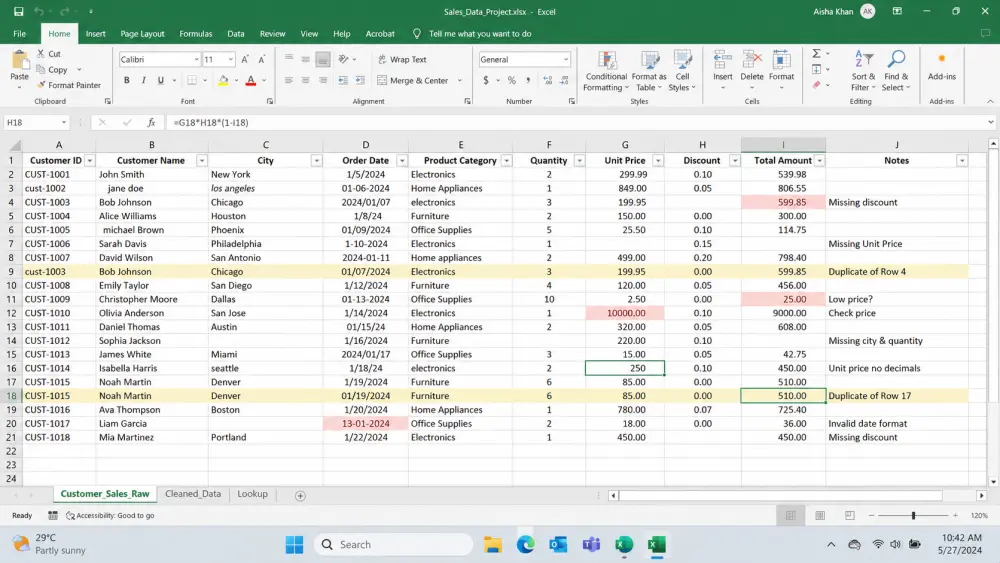
Task: Select cell G12 with 10000.00
Action: pos(625,313)
